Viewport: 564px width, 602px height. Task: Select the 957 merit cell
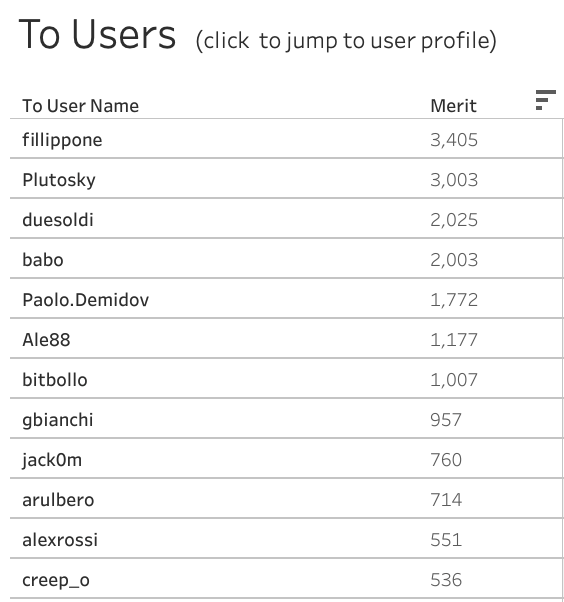[446, 420]
